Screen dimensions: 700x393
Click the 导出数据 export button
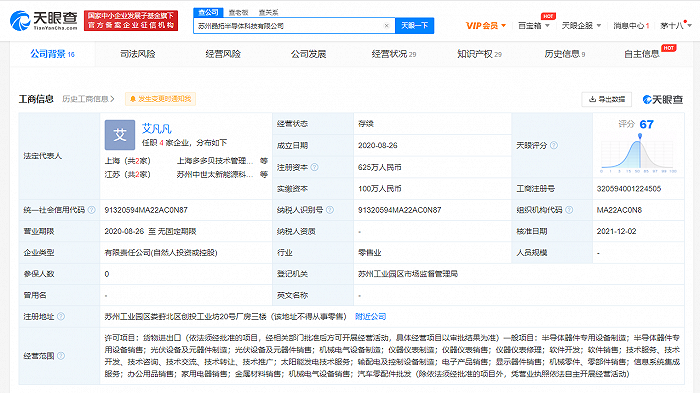[606, 99]
